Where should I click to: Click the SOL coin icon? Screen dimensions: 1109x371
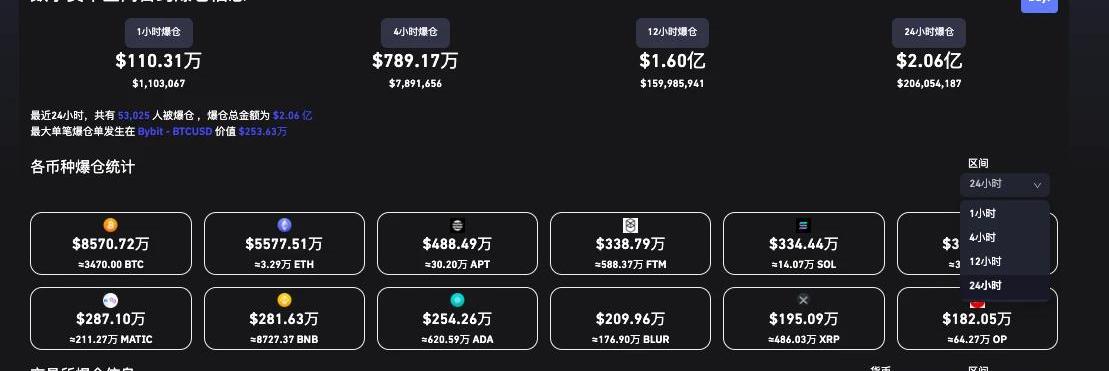803,225
